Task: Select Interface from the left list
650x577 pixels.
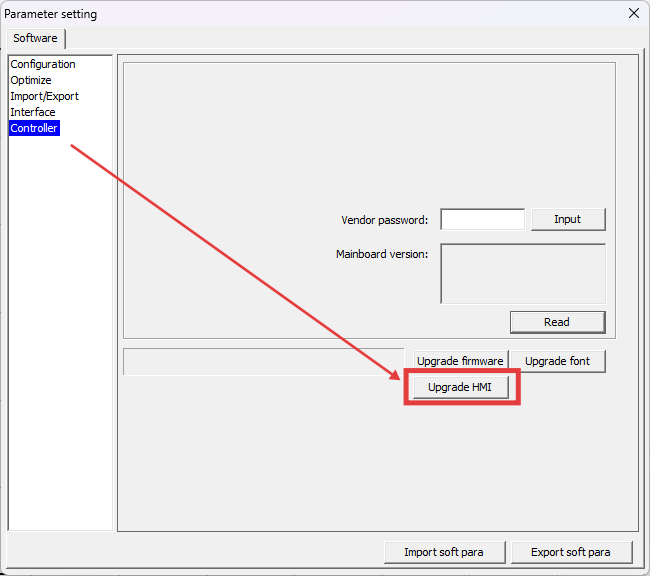Action: click(x=33, y=112)
